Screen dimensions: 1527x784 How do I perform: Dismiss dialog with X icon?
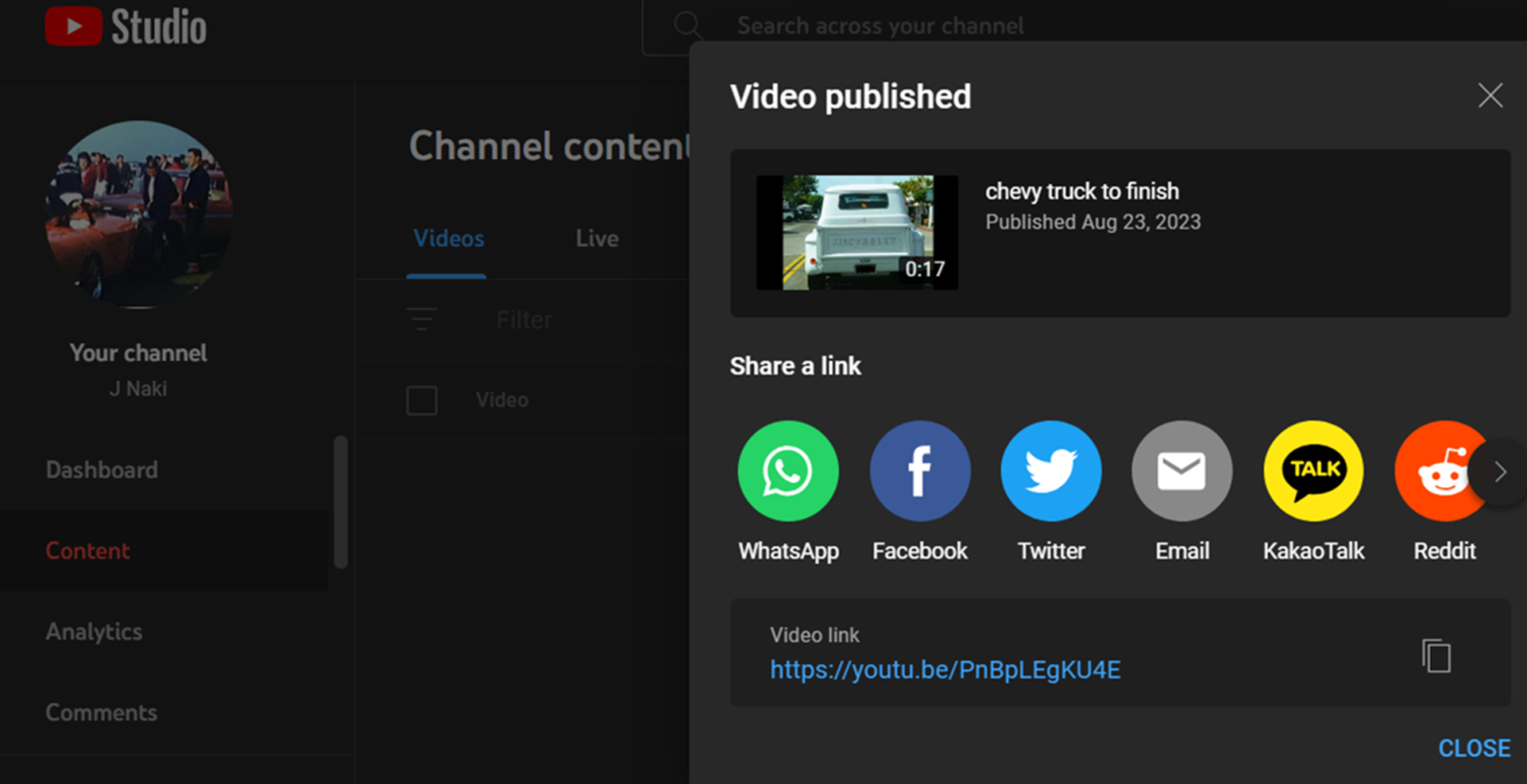tap(1490, 96)
